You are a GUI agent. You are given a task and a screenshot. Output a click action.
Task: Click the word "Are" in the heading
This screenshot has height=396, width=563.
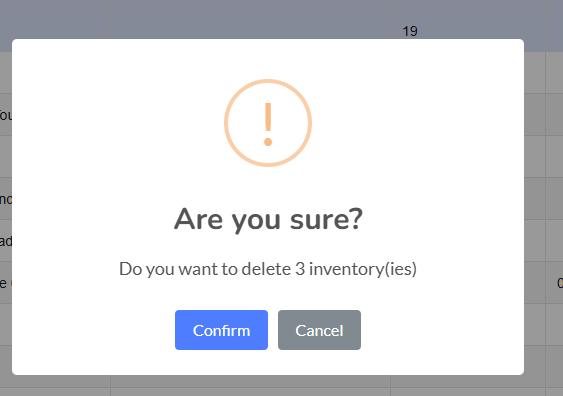pos(198,219)
